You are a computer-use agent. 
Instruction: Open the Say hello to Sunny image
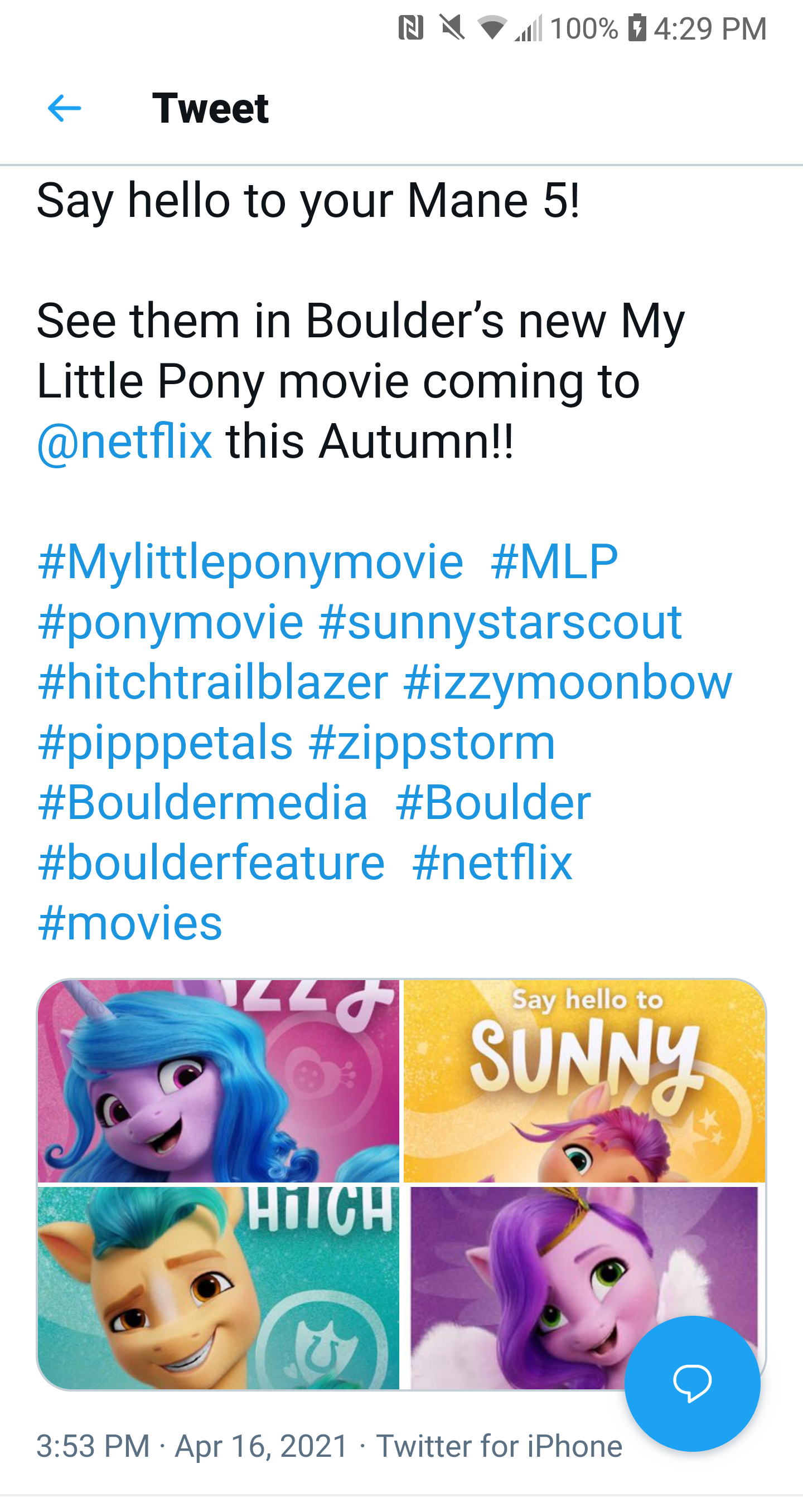(x=584, y=1081)
